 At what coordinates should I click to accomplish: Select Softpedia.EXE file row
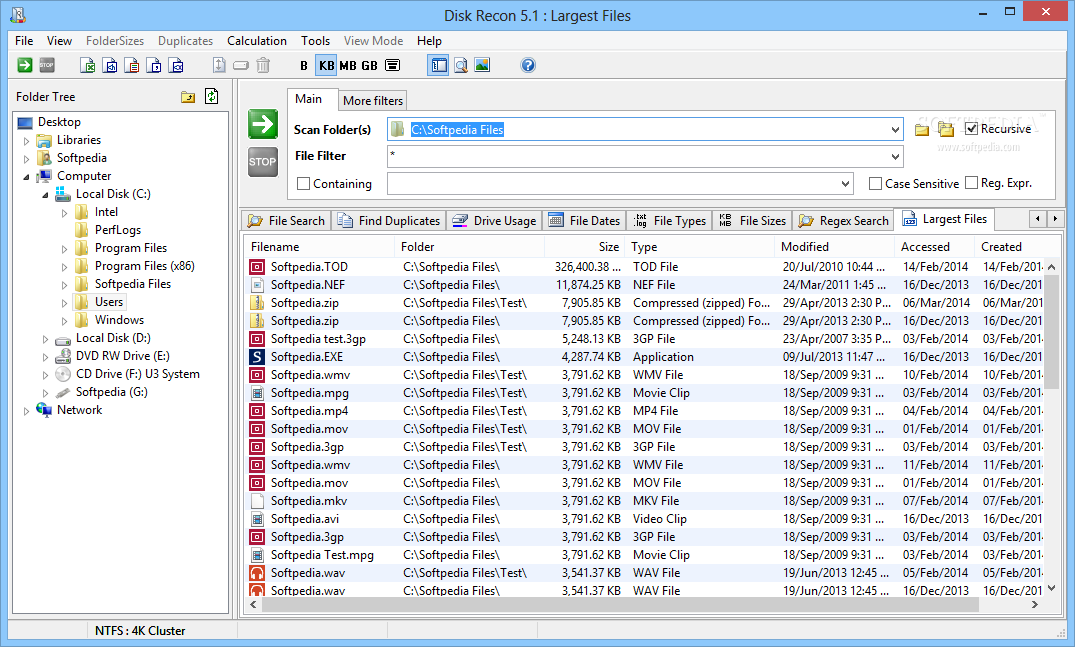coord(644,356)
